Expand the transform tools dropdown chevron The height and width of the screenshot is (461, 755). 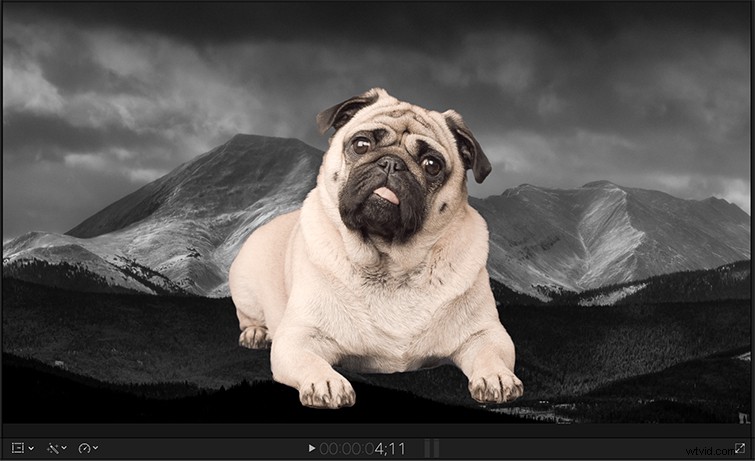pos(31,448)
